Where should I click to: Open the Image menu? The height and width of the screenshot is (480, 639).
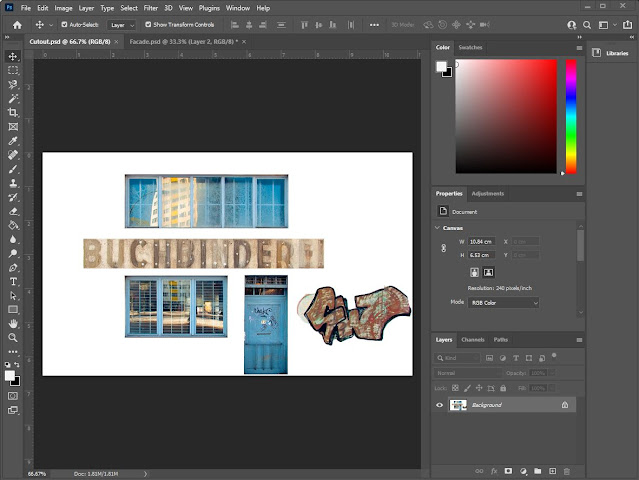point(63,8)
